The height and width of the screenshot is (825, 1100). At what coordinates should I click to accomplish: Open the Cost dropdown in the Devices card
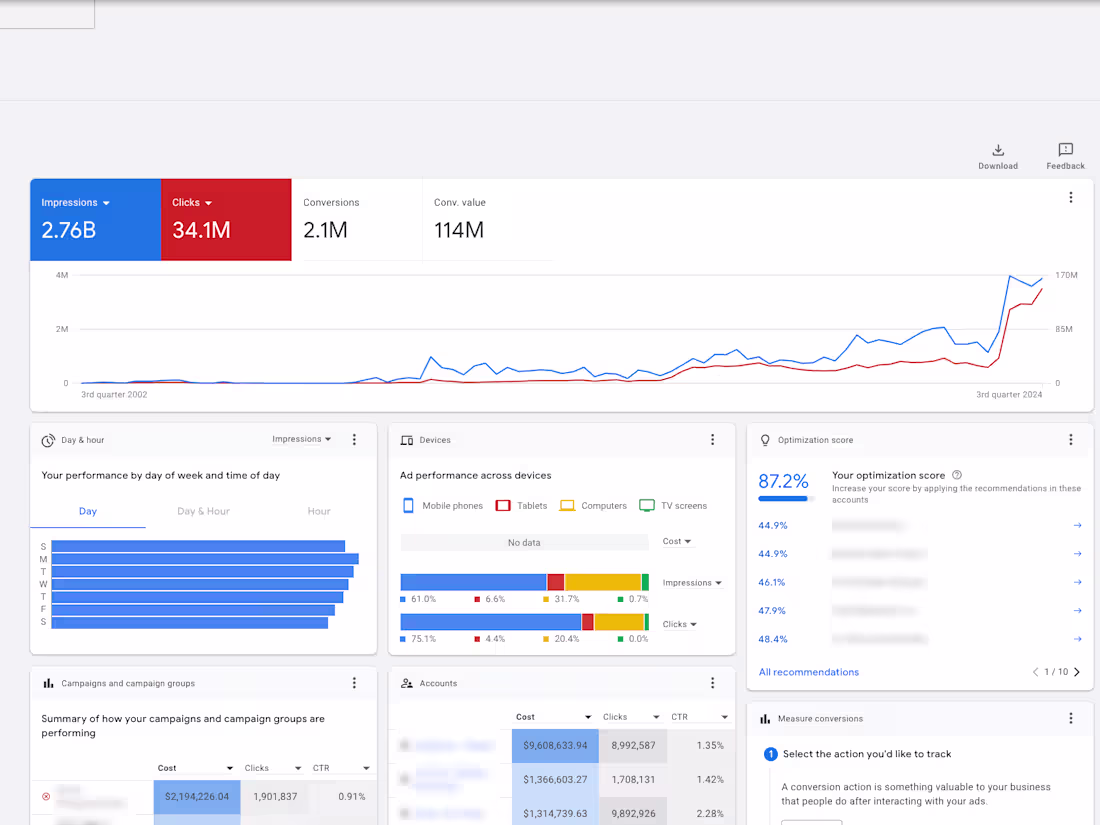(677, 541)
